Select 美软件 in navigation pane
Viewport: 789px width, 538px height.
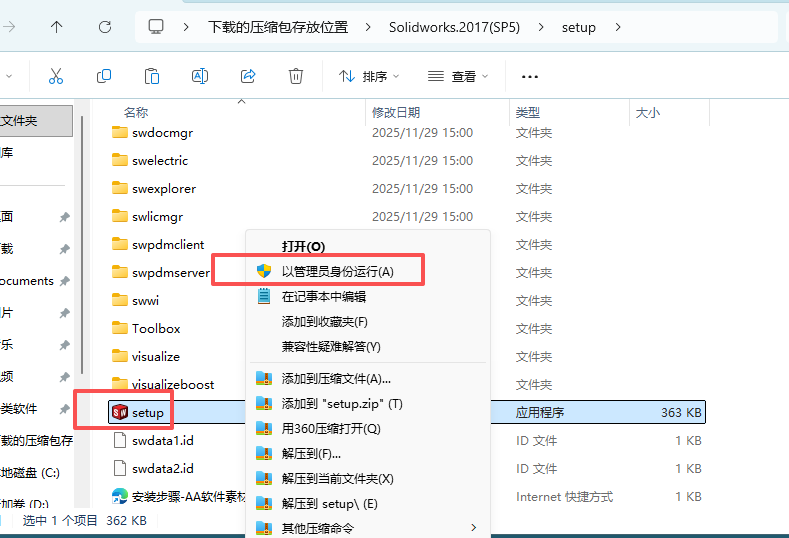pos(19,409)
